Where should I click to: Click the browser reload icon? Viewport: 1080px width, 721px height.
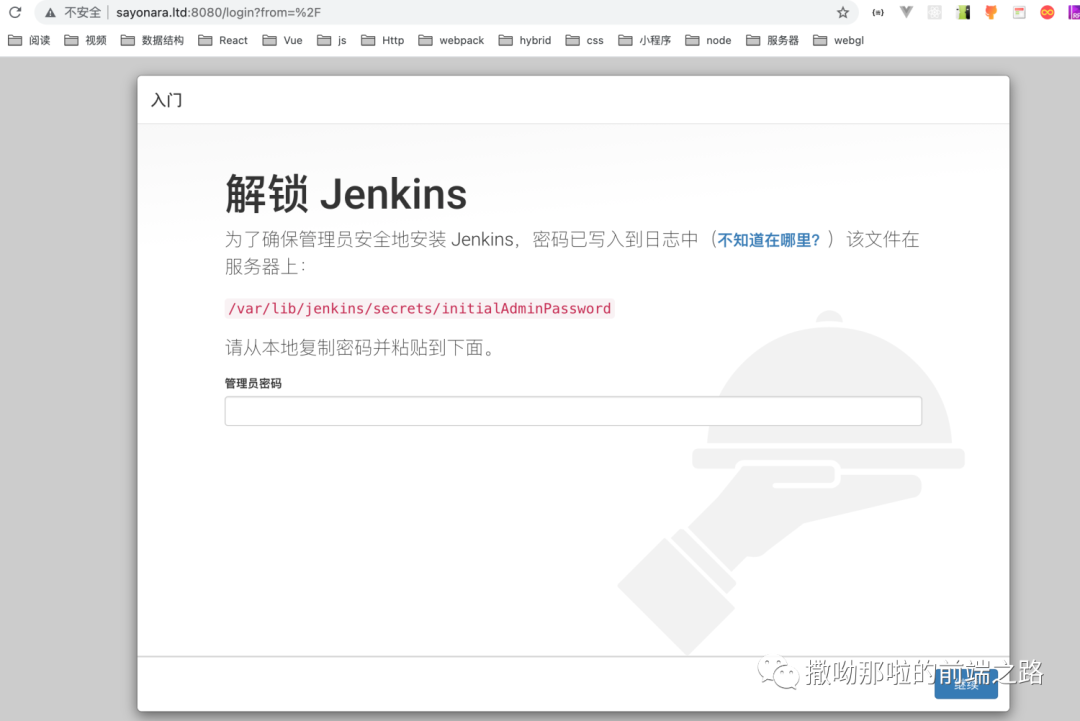click(15, 12)
